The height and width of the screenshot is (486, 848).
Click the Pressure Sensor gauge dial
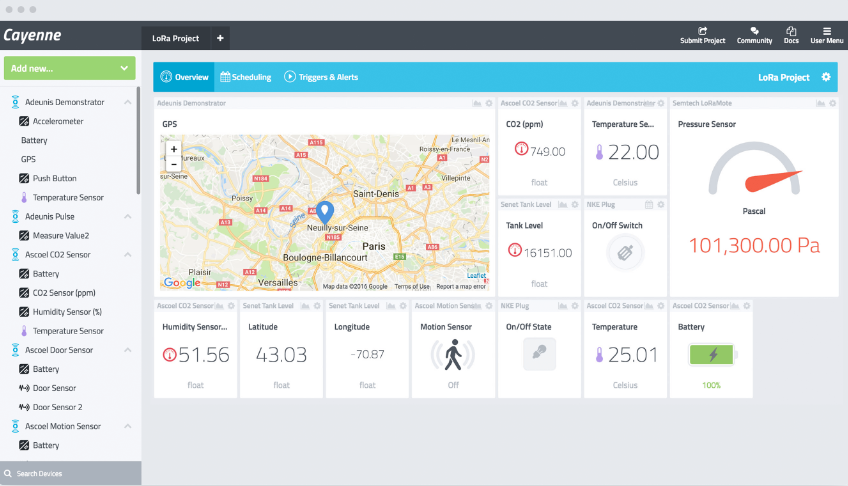click(x=754, y=169)
